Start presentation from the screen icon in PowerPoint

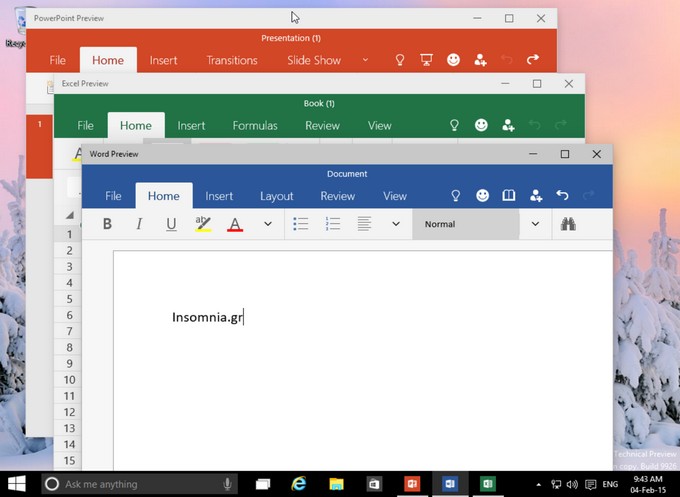click(x=426, y=60)
